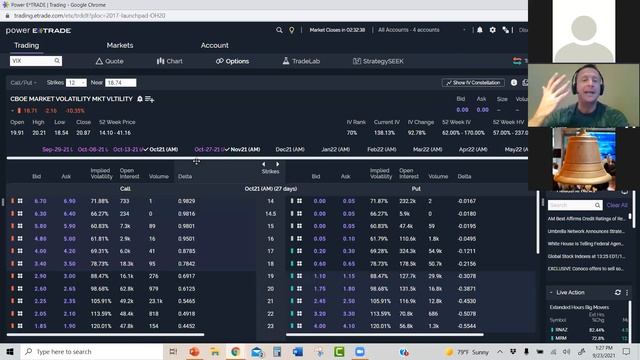The height and width of the screenshot is (360, 640).
Task: Open All Accounts selector dropdown
Action: (422, 30)
